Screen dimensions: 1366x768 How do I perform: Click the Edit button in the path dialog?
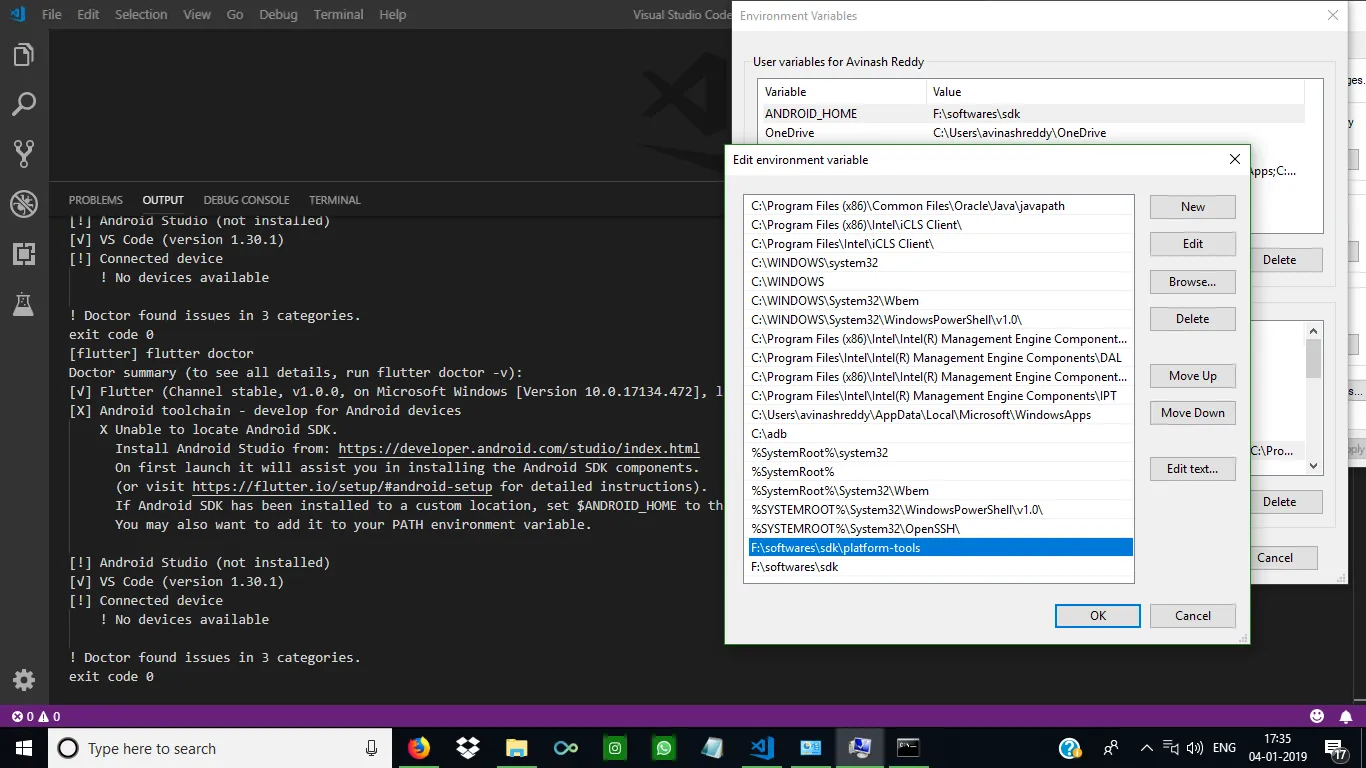(x=1193, y=244)
